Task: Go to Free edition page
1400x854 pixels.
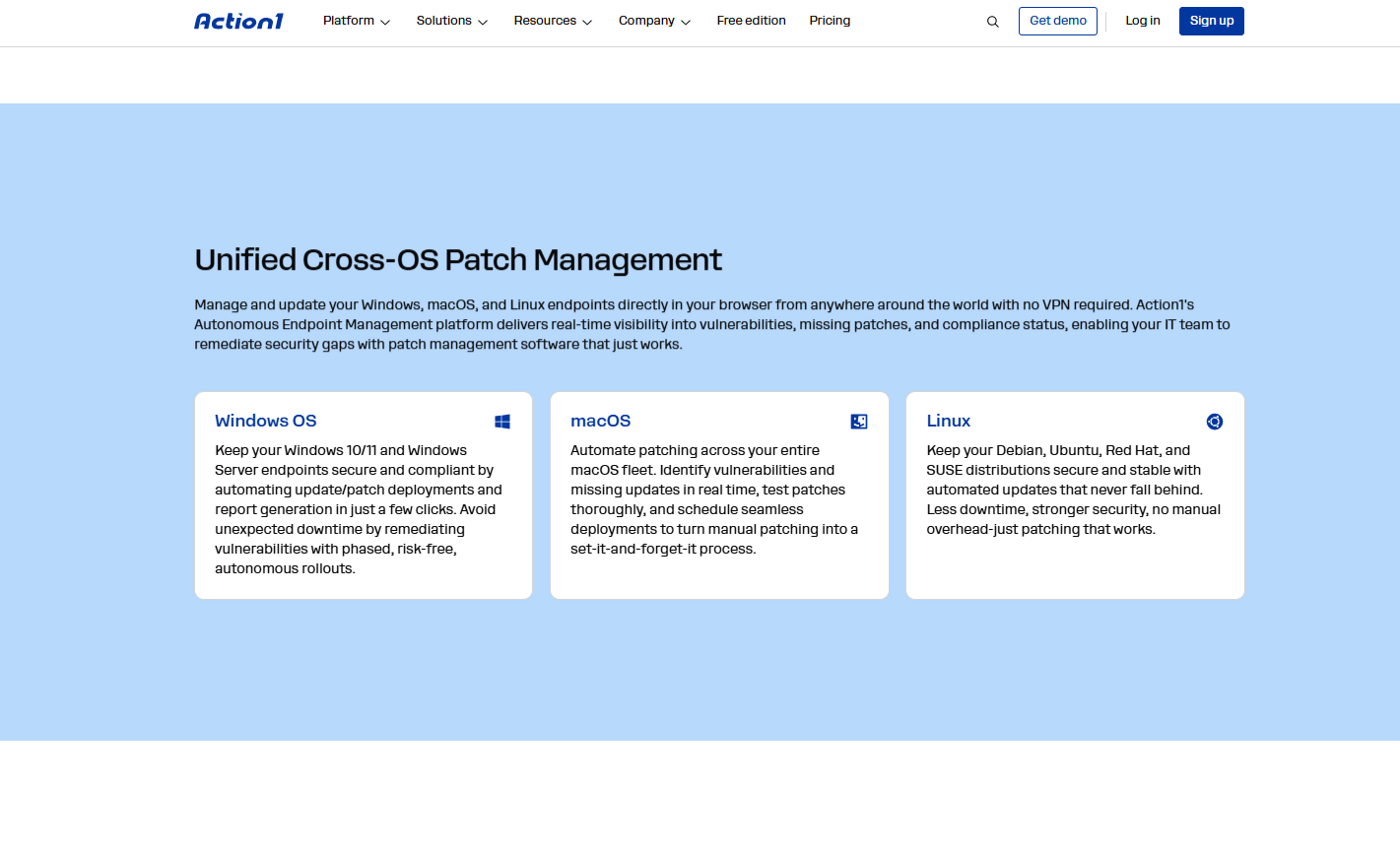Action: pyautogui.click(x=752, y=21)
